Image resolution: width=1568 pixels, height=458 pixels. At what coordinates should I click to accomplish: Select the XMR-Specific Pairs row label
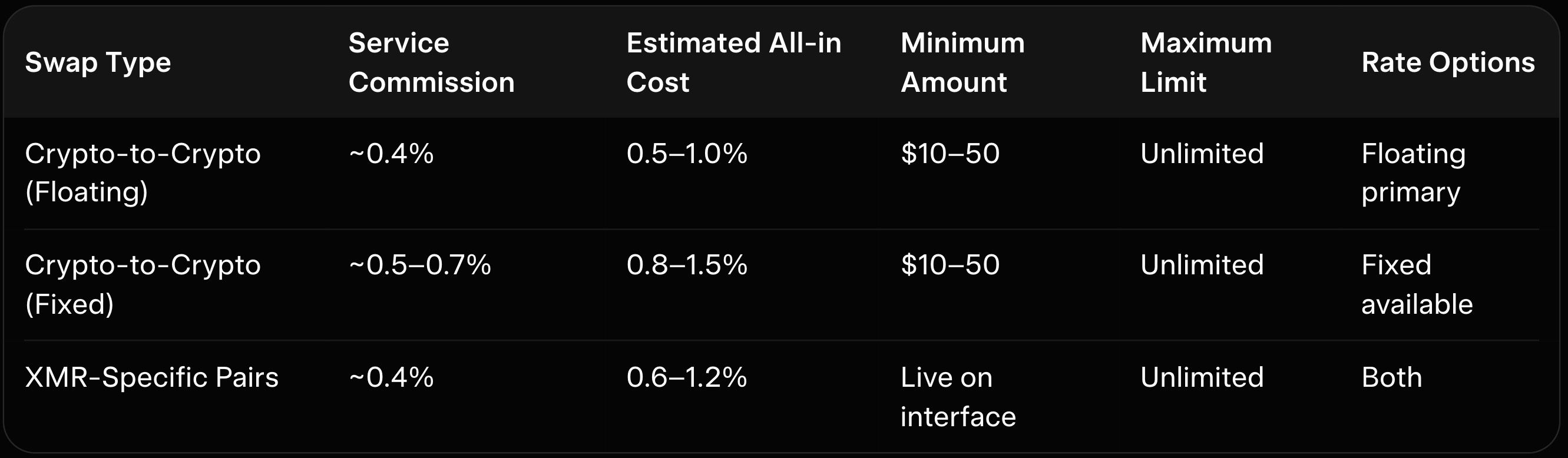pos(151,378)
